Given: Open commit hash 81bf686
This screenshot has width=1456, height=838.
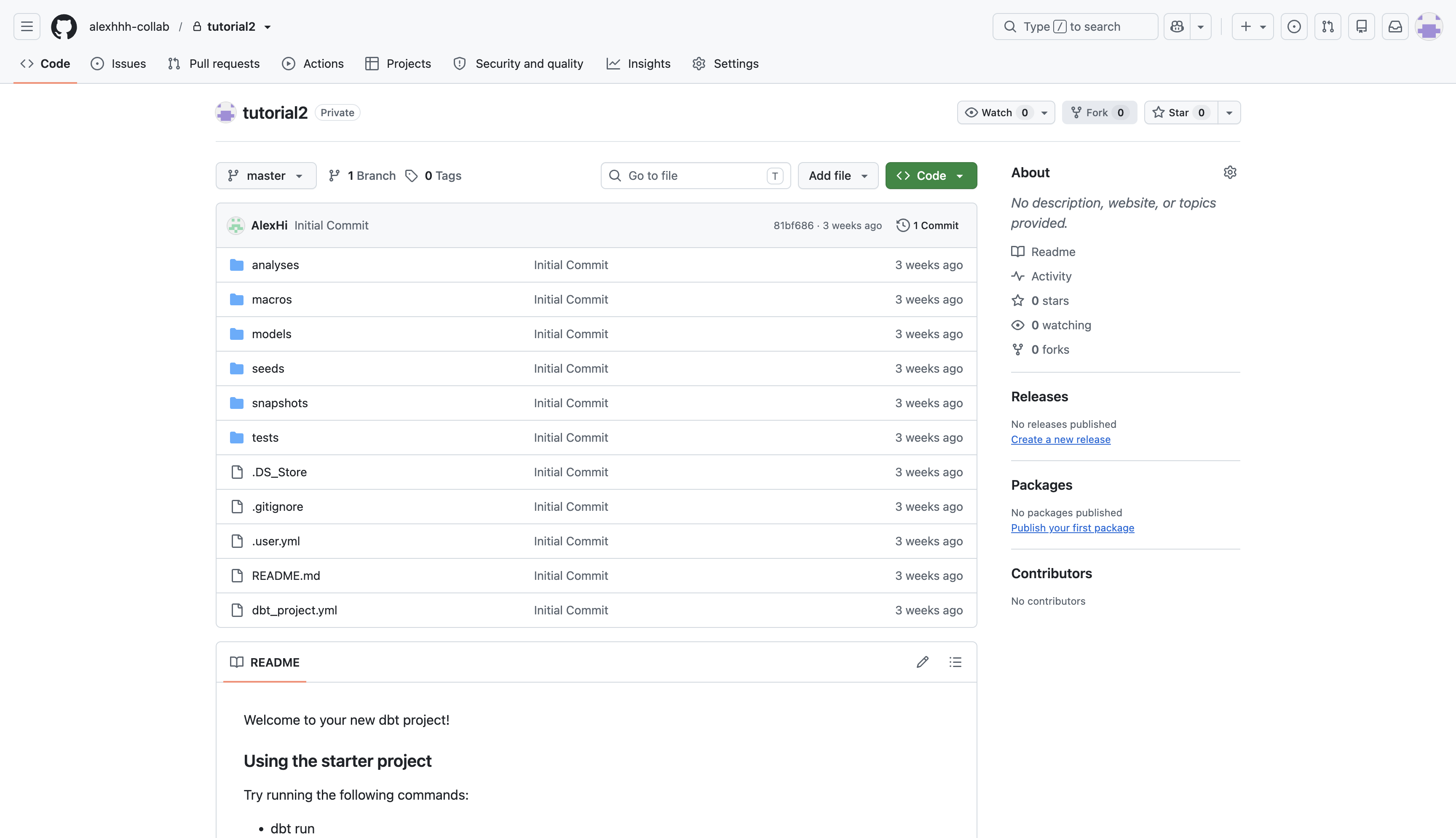Looking at the screenshot, I should tap(793, 226).
